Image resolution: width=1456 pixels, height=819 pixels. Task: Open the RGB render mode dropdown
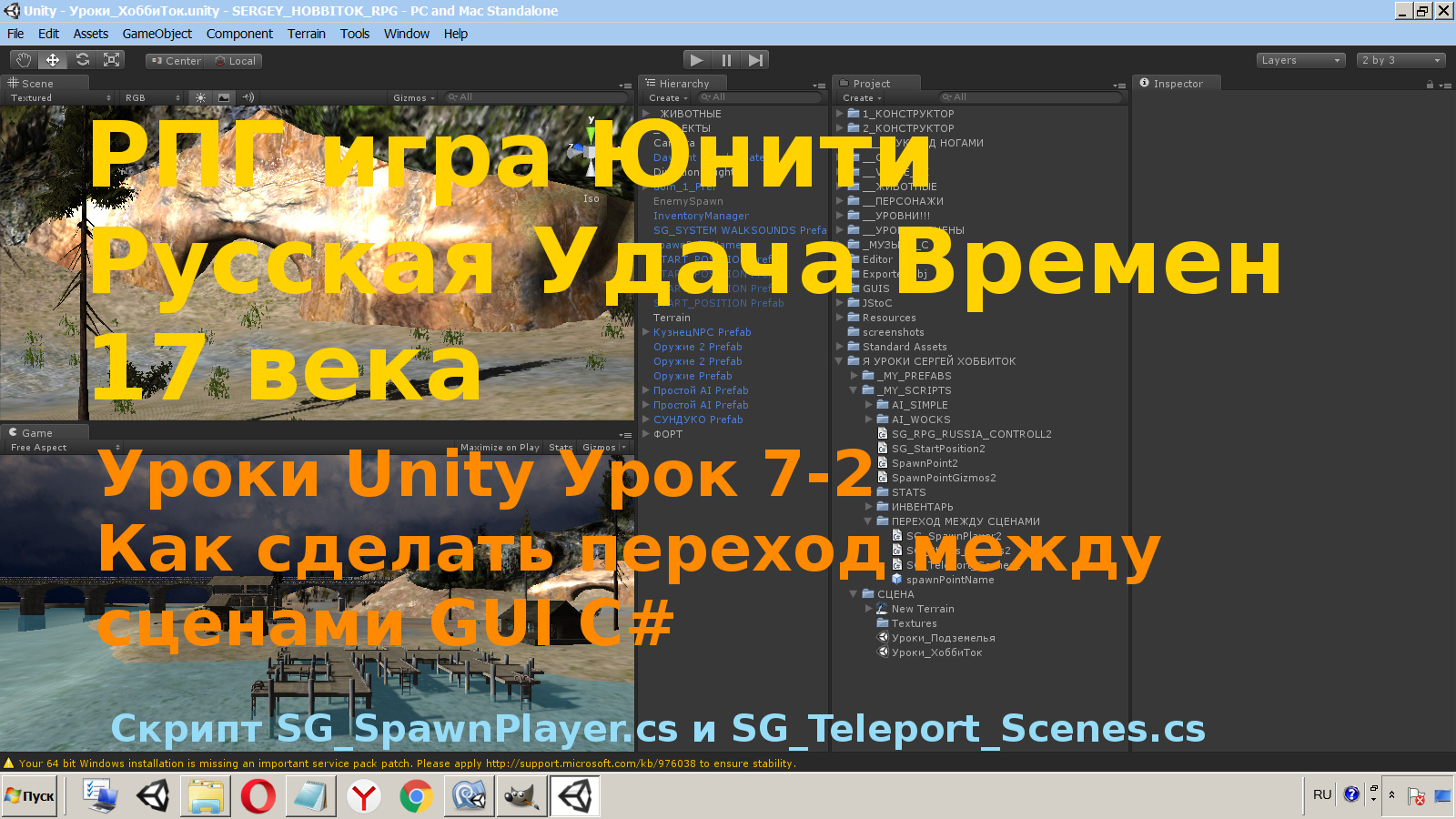(x=152, y=97)
